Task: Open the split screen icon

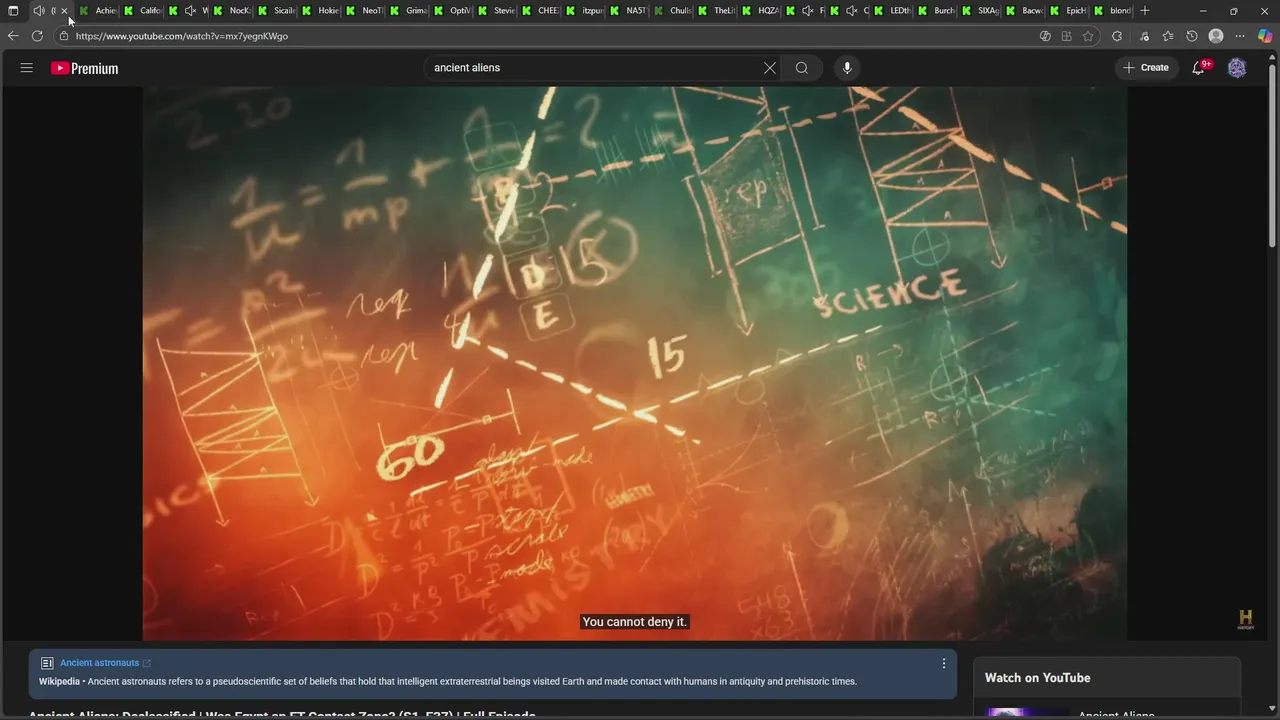Action: (x=1066, y=36)
